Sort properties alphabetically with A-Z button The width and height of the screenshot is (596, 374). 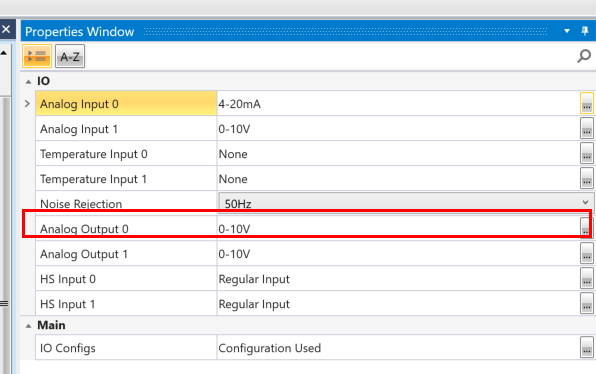tap(70, 56)
